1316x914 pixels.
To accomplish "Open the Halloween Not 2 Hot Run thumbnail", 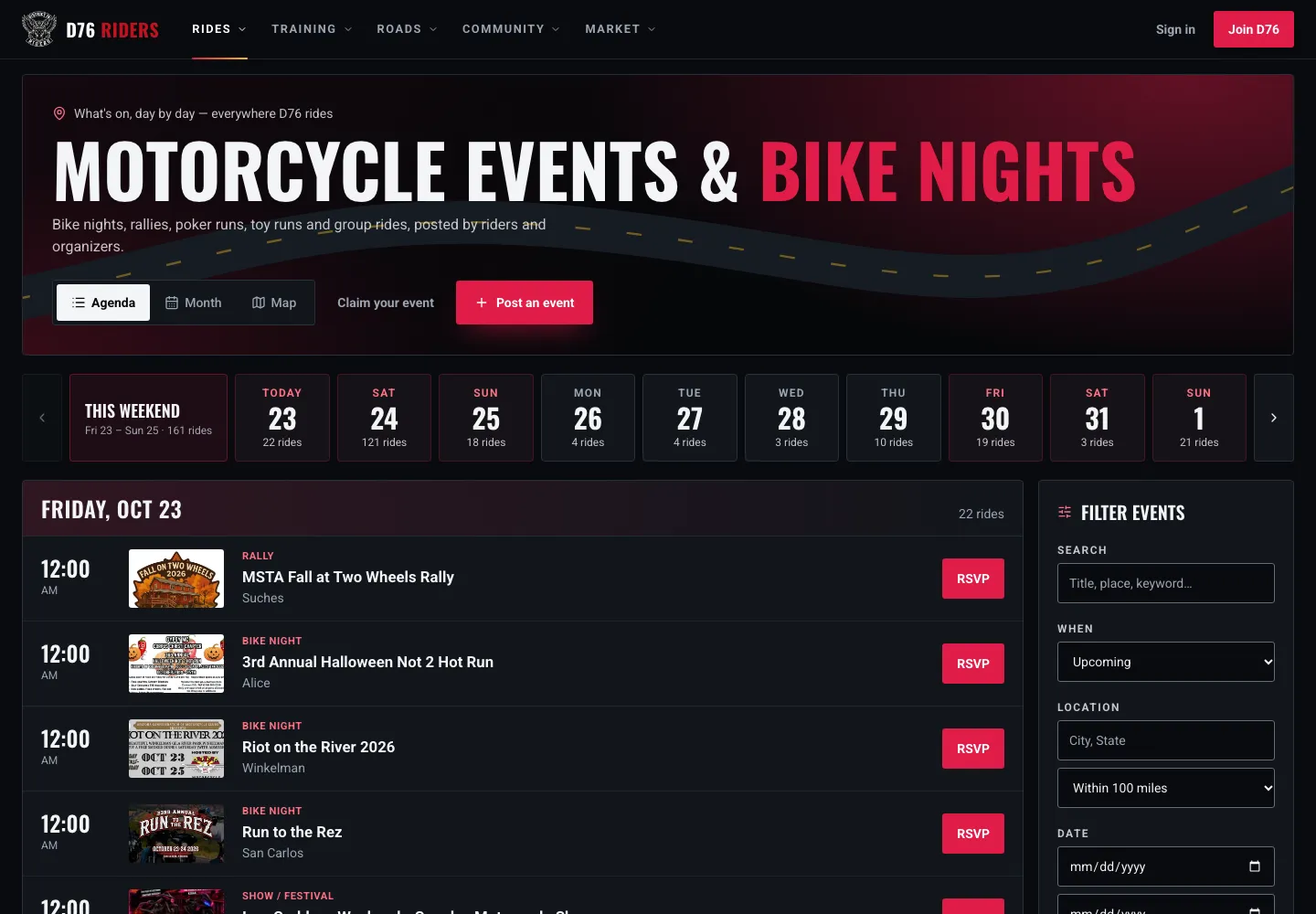I will click(176, 664).
